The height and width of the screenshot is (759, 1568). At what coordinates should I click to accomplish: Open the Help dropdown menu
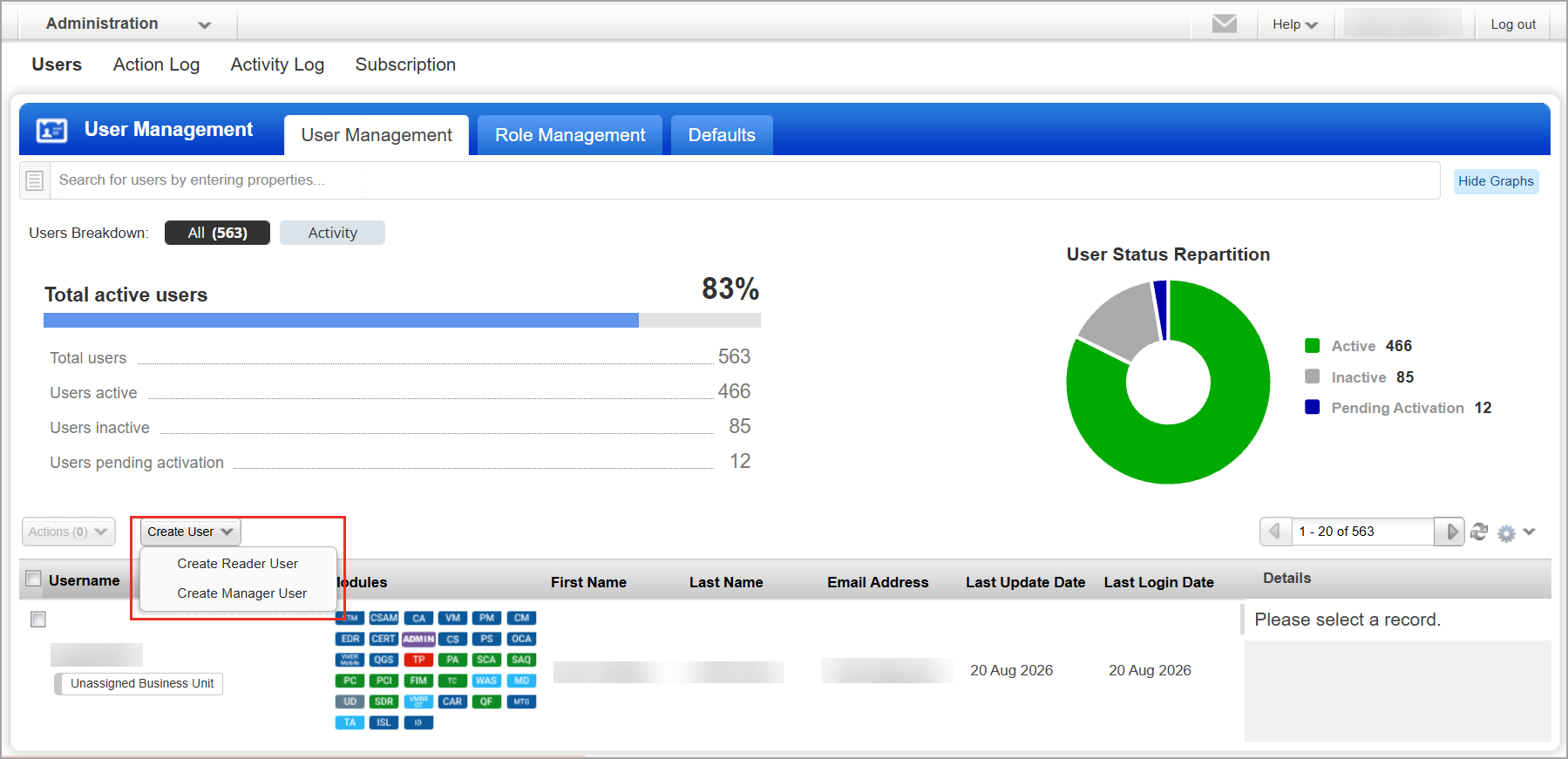pyautogui.click(x=1294, y=24)
